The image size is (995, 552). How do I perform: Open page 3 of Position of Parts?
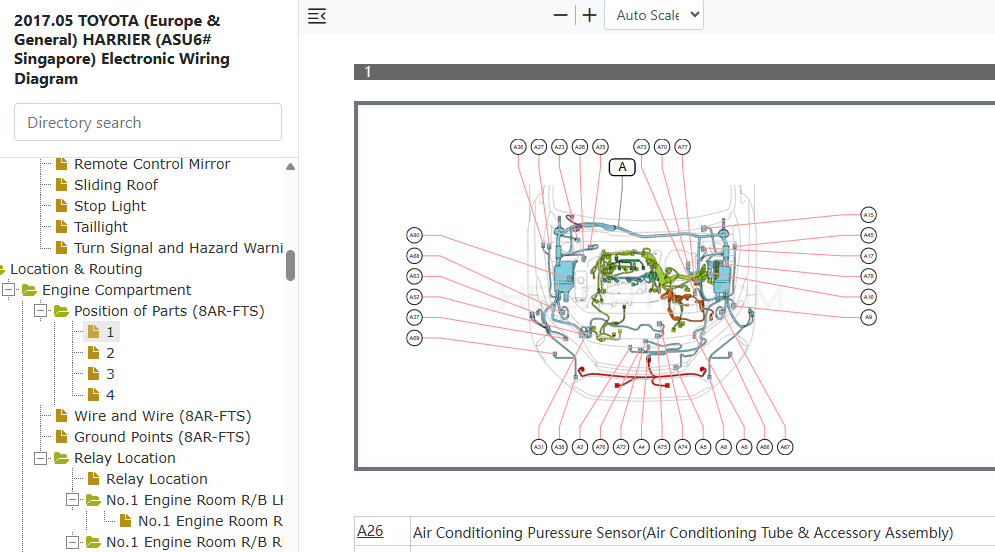(110, 374)
